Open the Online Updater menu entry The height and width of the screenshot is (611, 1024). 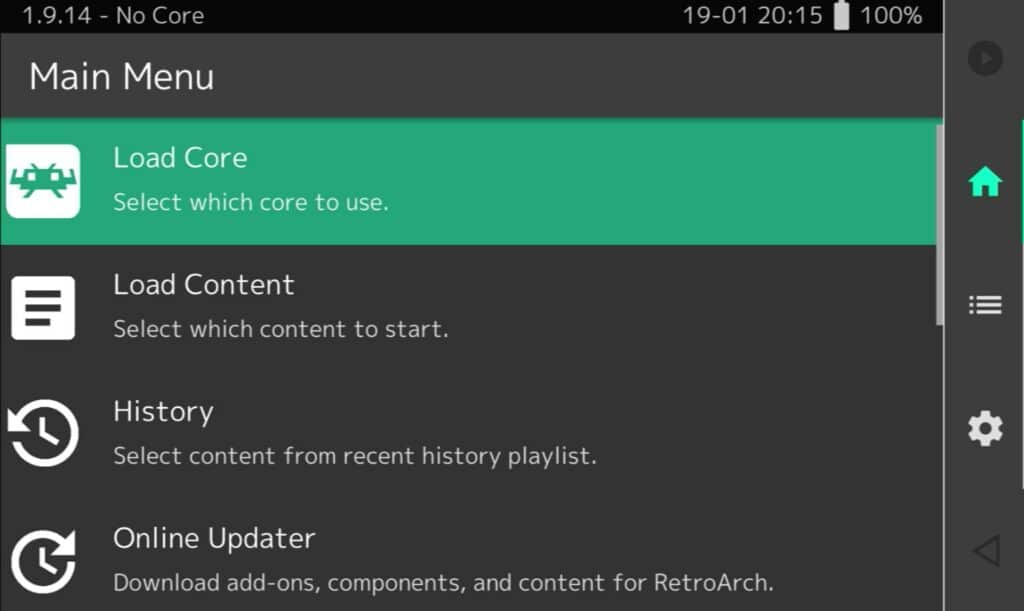(x=468, y=556)
